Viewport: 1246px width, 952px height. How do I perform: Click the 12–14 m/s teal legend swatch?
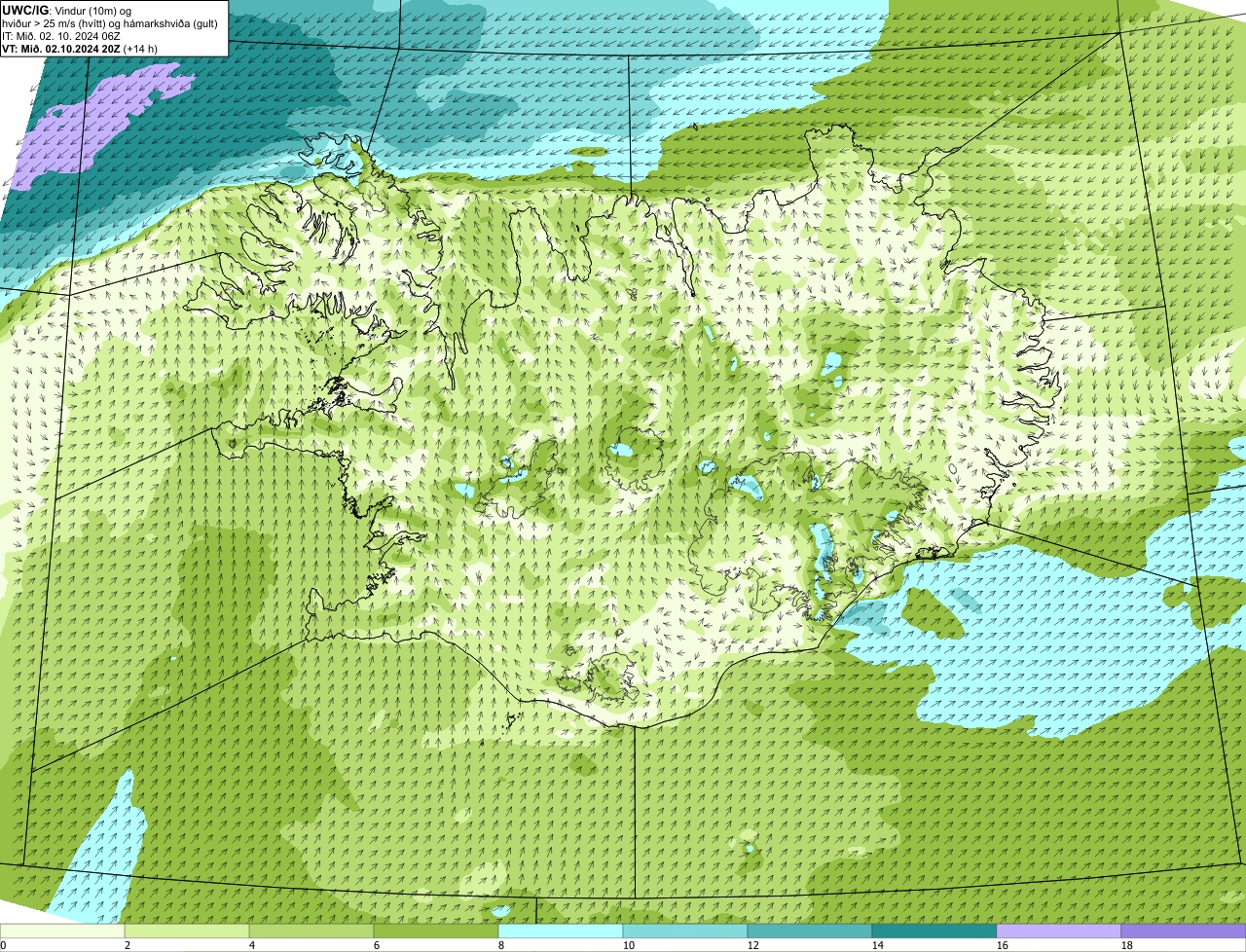[x=810, y=931]
